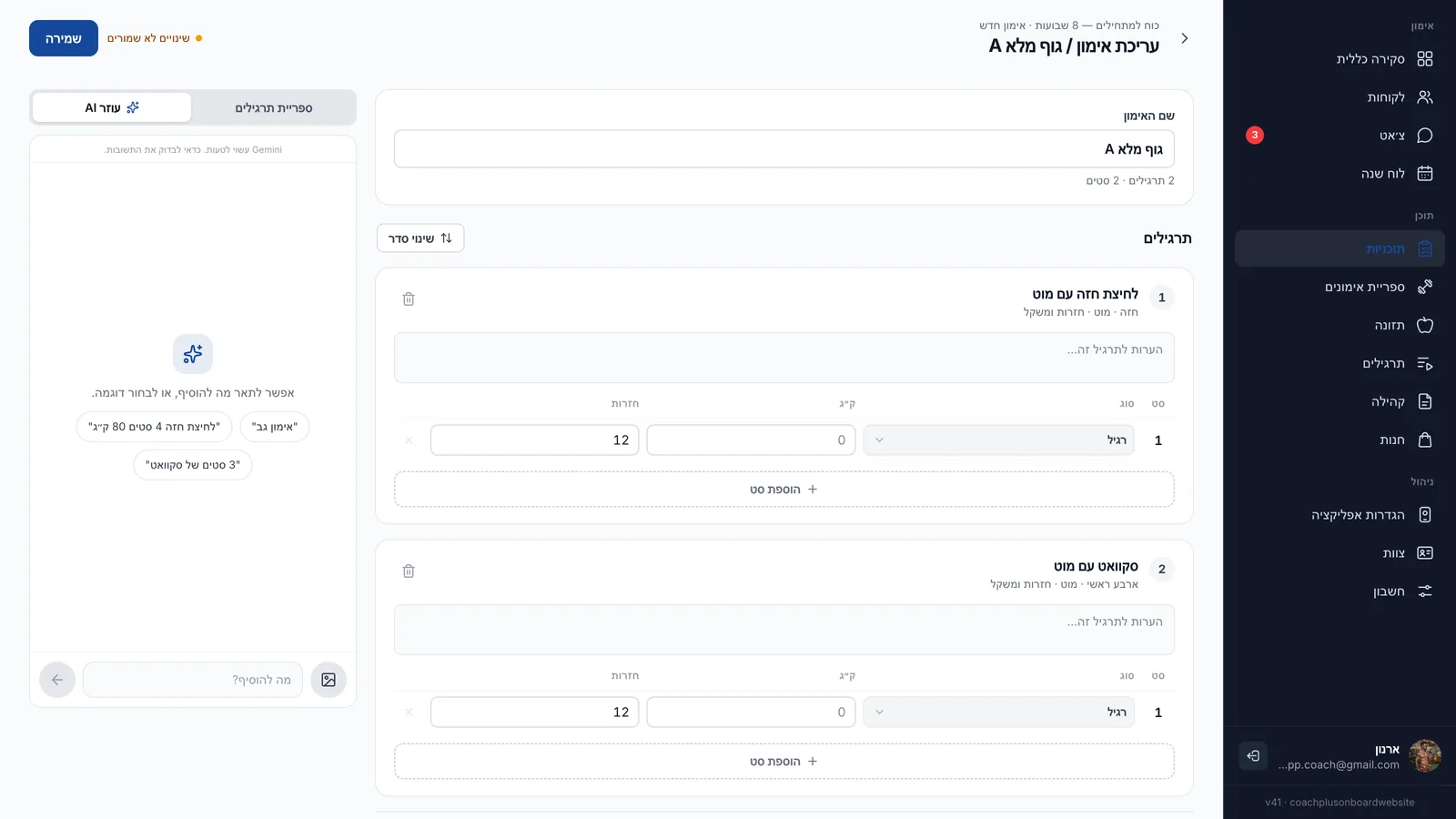Open סקירה כללית dashboard icon in sidebar
Viewport: 1456px width, 819px height.
[x=1425, y=58]
